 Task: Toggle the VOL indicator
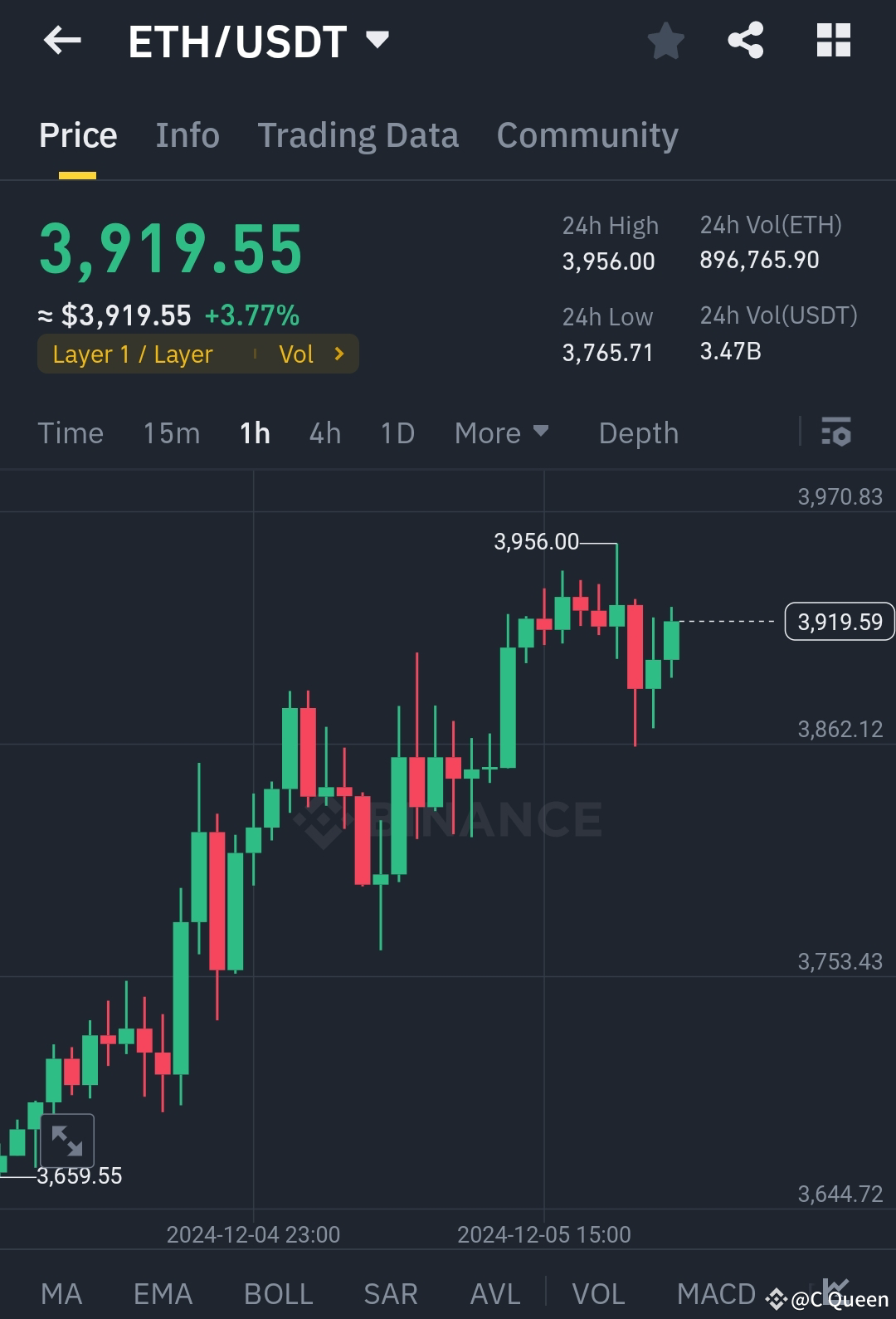pos(600,1292)
